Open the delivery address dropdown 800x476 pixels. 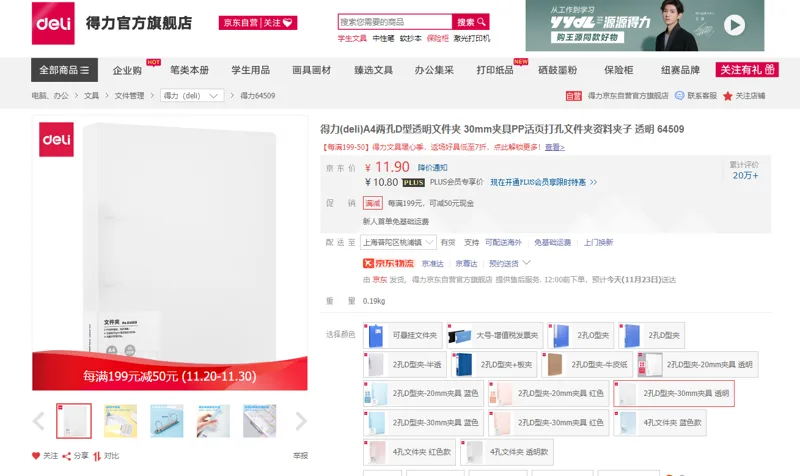click(398, 242)
